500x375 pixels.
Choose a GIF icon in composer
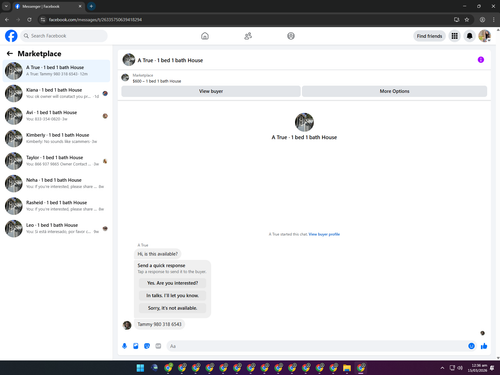[158, 346]
